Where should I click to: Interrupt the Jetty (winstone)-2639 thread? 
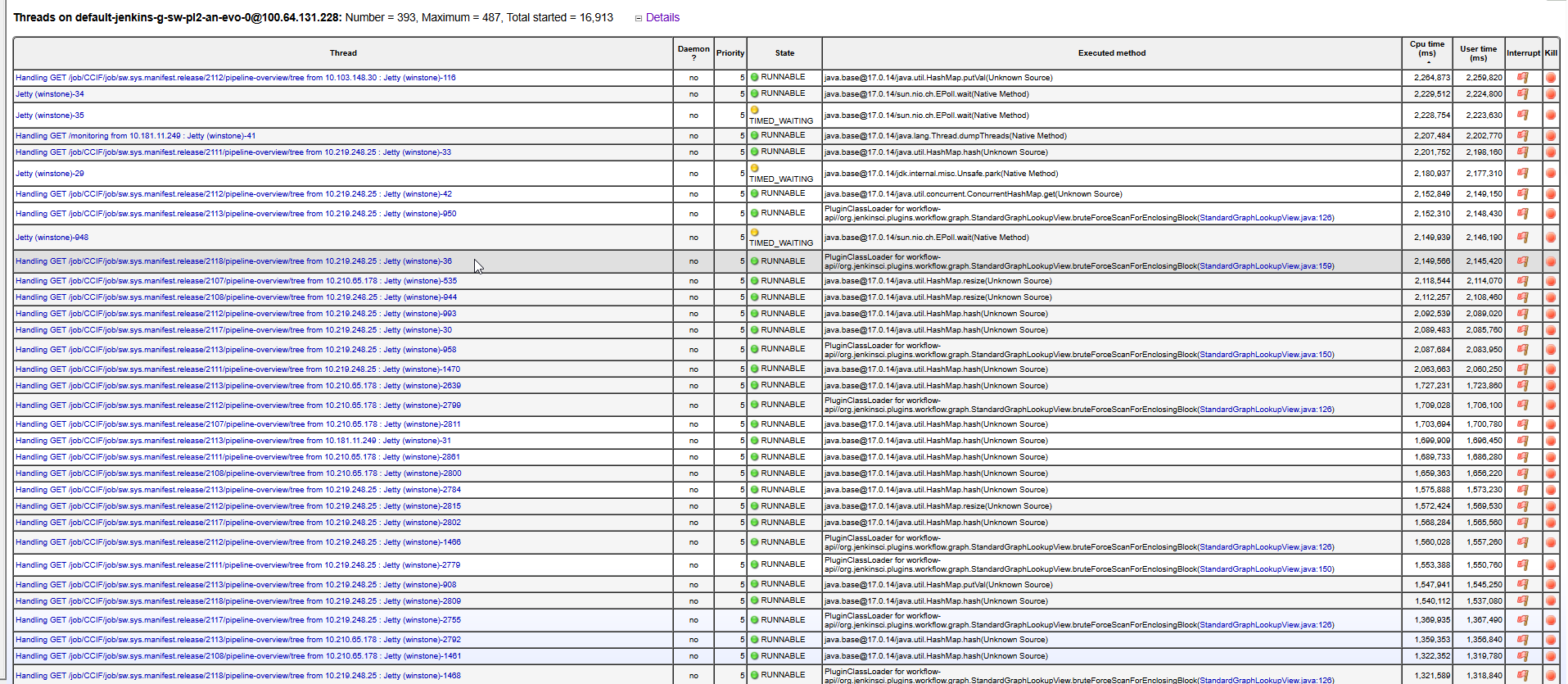1522,386
